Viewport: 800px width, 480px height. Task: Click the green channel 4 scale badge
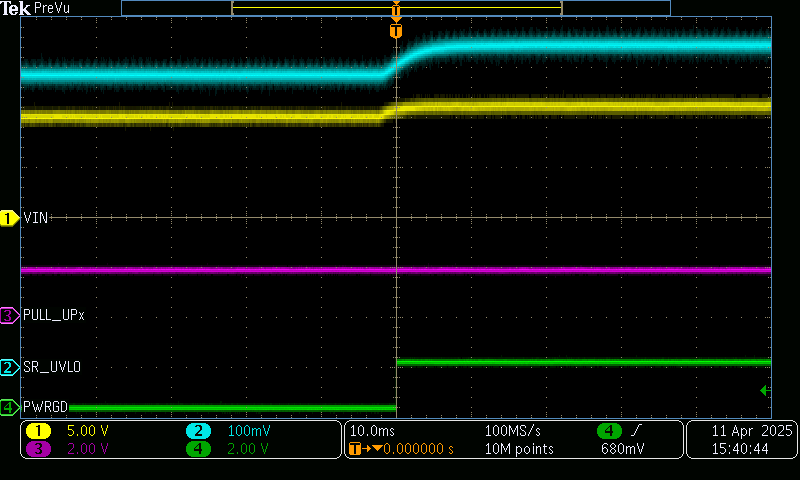point(198,449)
